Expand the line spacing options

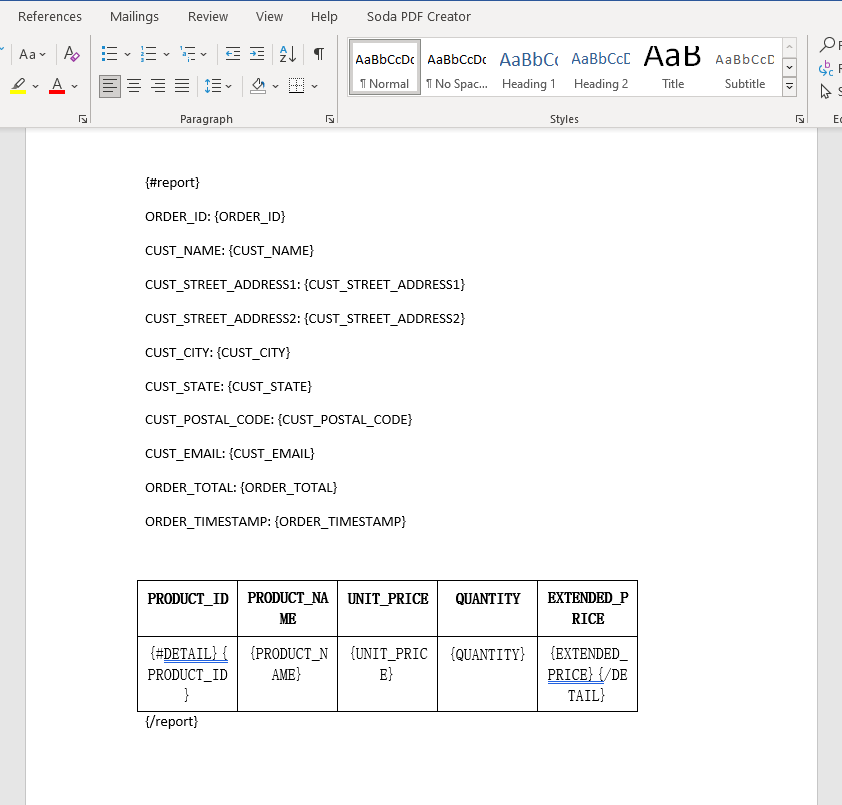pyautogui.click(x=217, y=86)
